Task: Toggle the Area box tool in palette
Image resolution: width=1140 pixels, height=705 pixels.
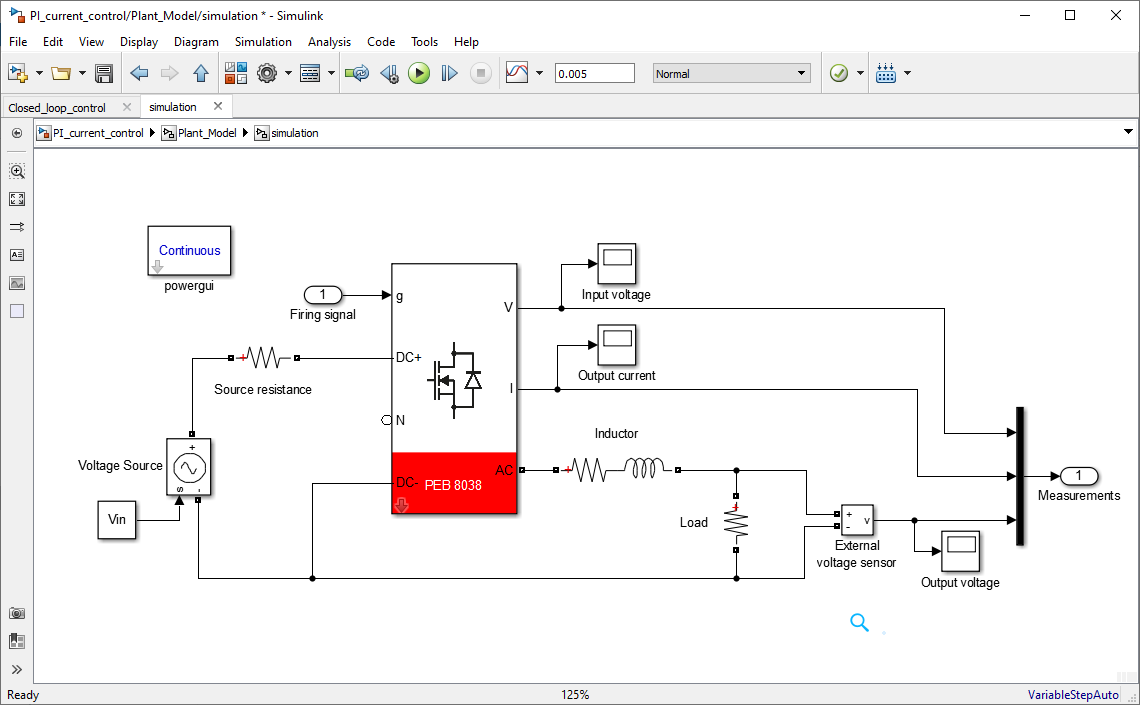Action: pos(17,311)
